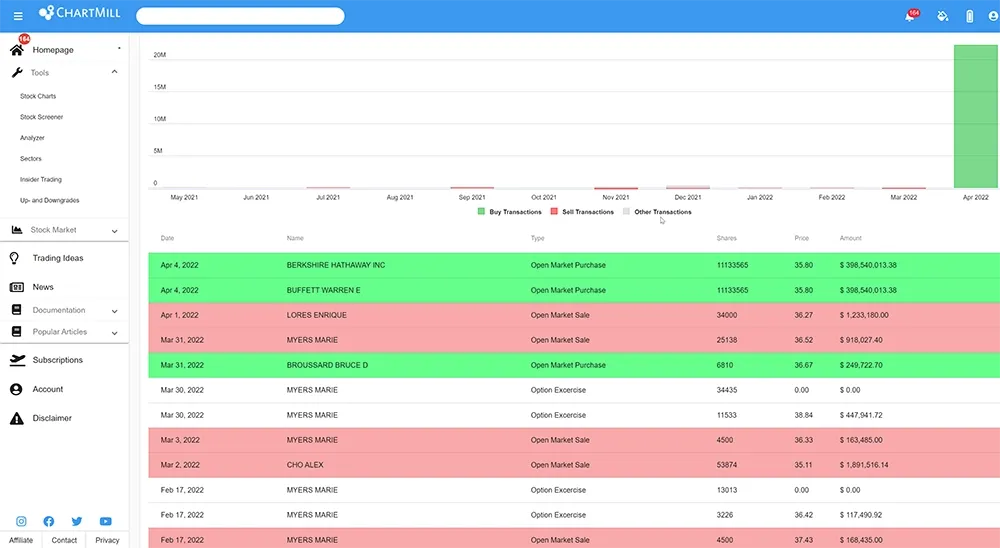Click the battery-shaped icon in header
Screen dimensions: 1000x548
click(969, 16)
